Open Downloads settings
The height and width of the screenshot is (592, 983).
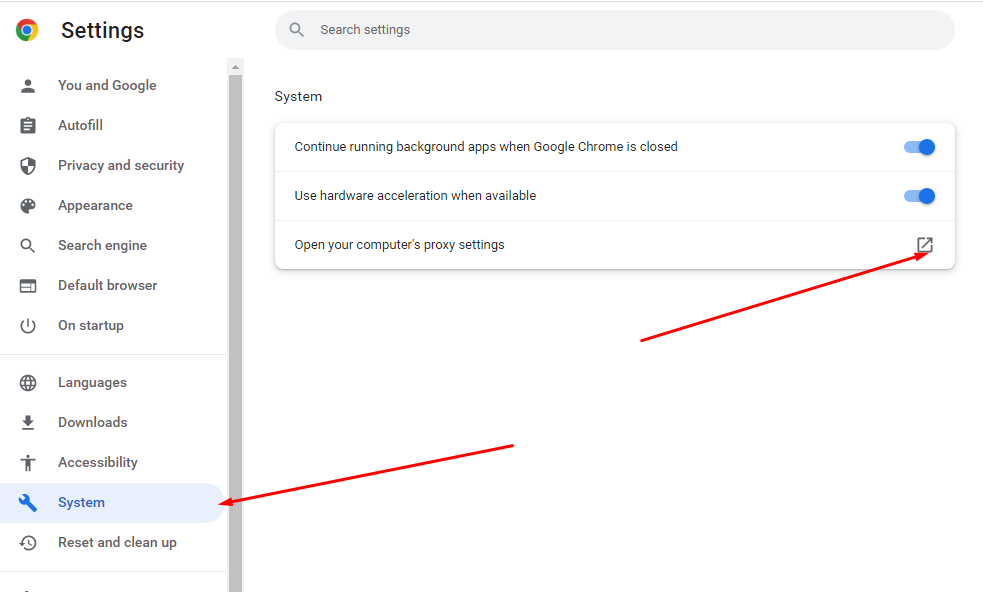[x=113, y=423]
